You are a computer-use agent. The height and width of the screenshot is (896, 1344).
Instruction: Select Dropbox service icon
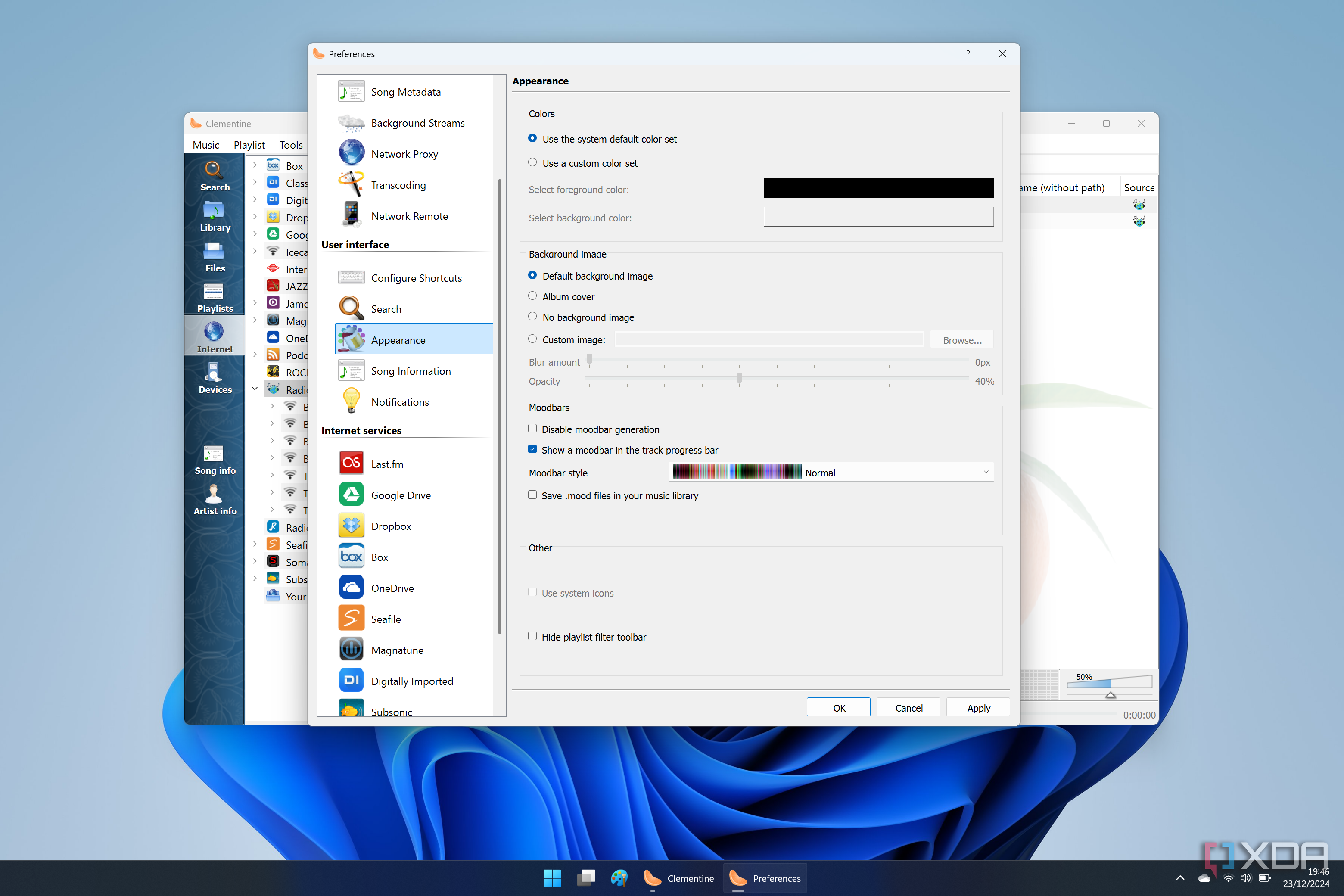tap(351, 526)
